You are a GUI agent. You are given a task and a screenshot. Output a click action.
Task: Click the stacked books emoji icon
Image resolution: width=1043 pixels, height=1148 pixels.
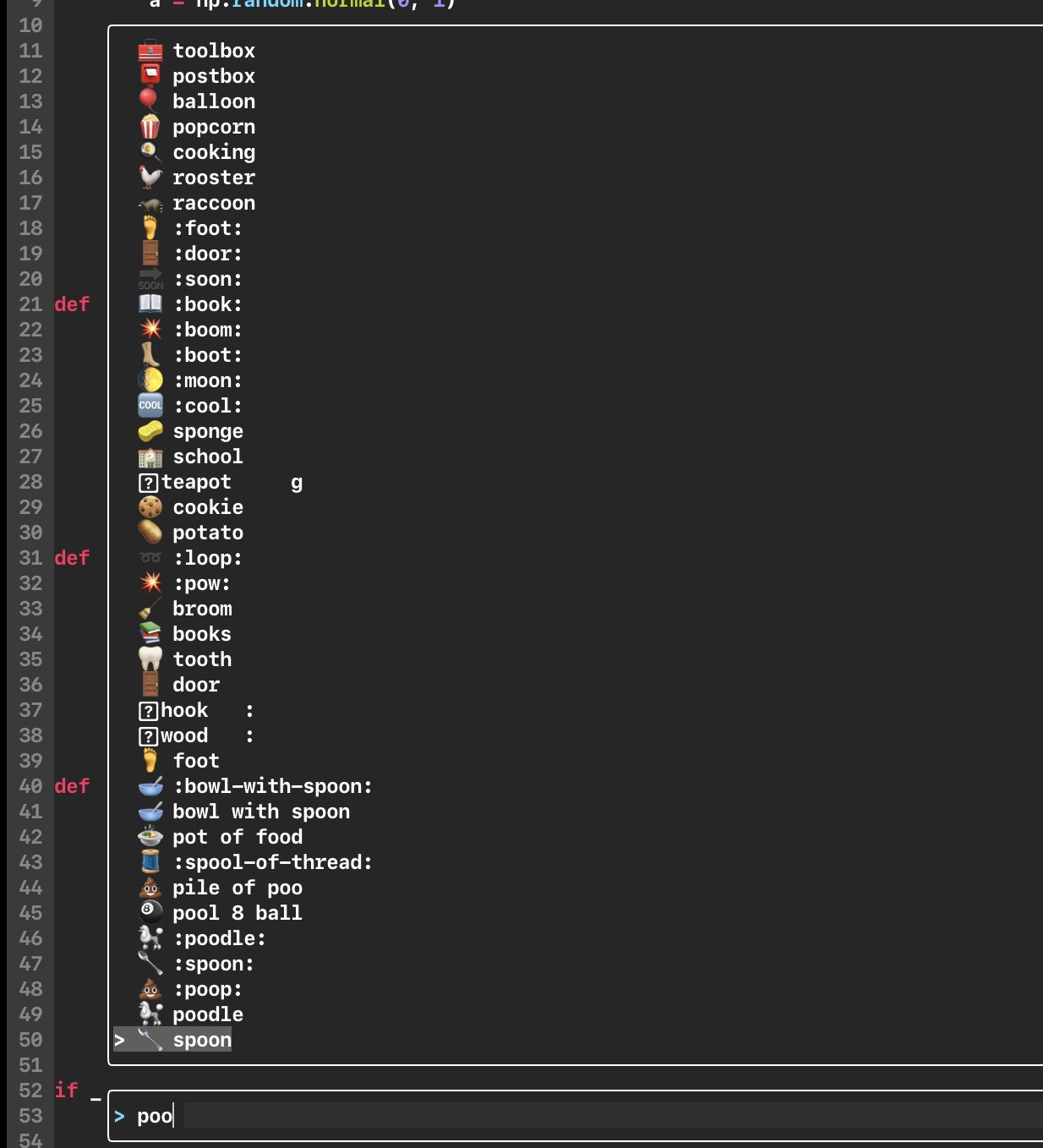click(150, 634)
